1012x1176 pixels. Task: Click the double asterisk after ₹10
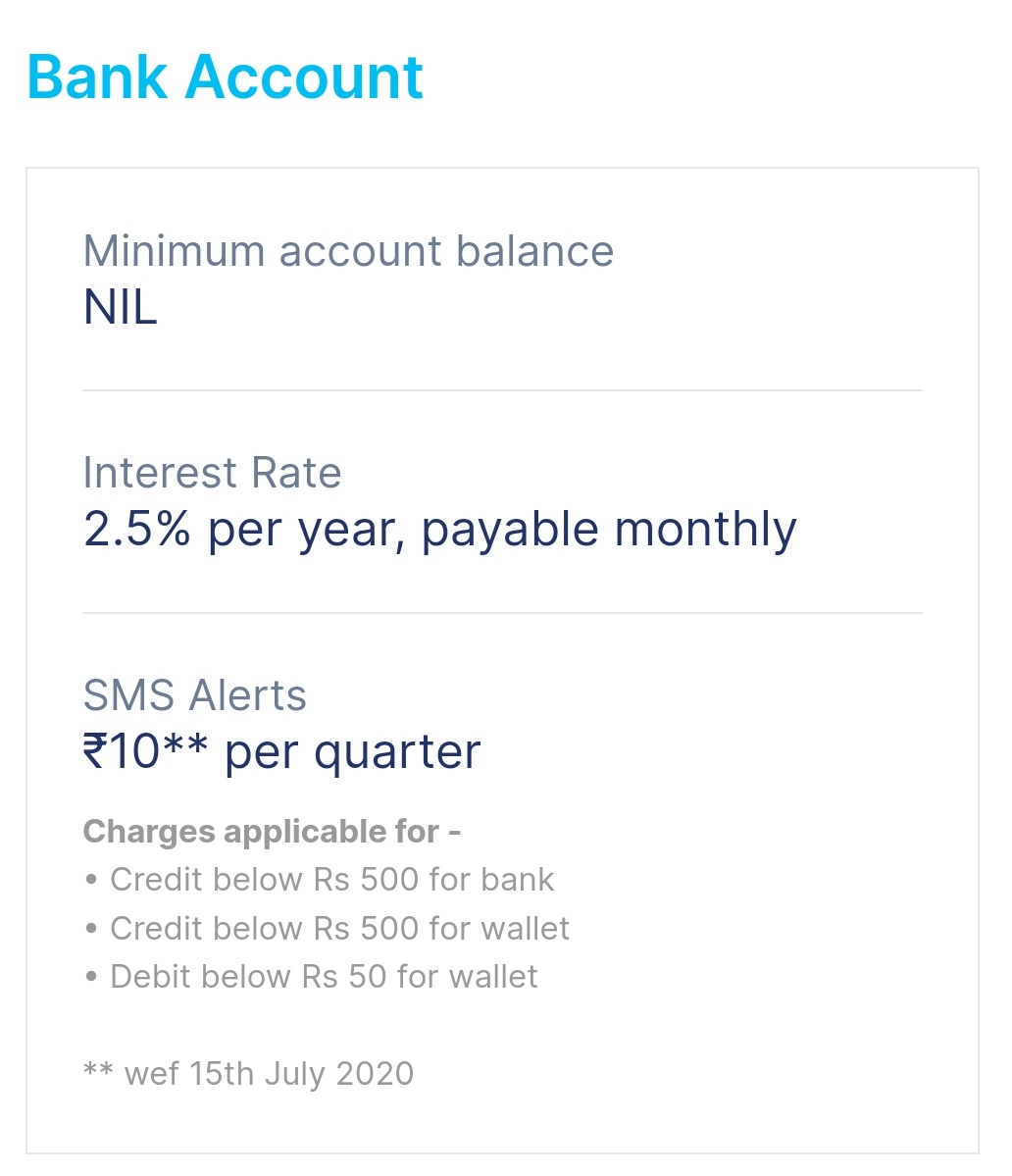[185, 745]
